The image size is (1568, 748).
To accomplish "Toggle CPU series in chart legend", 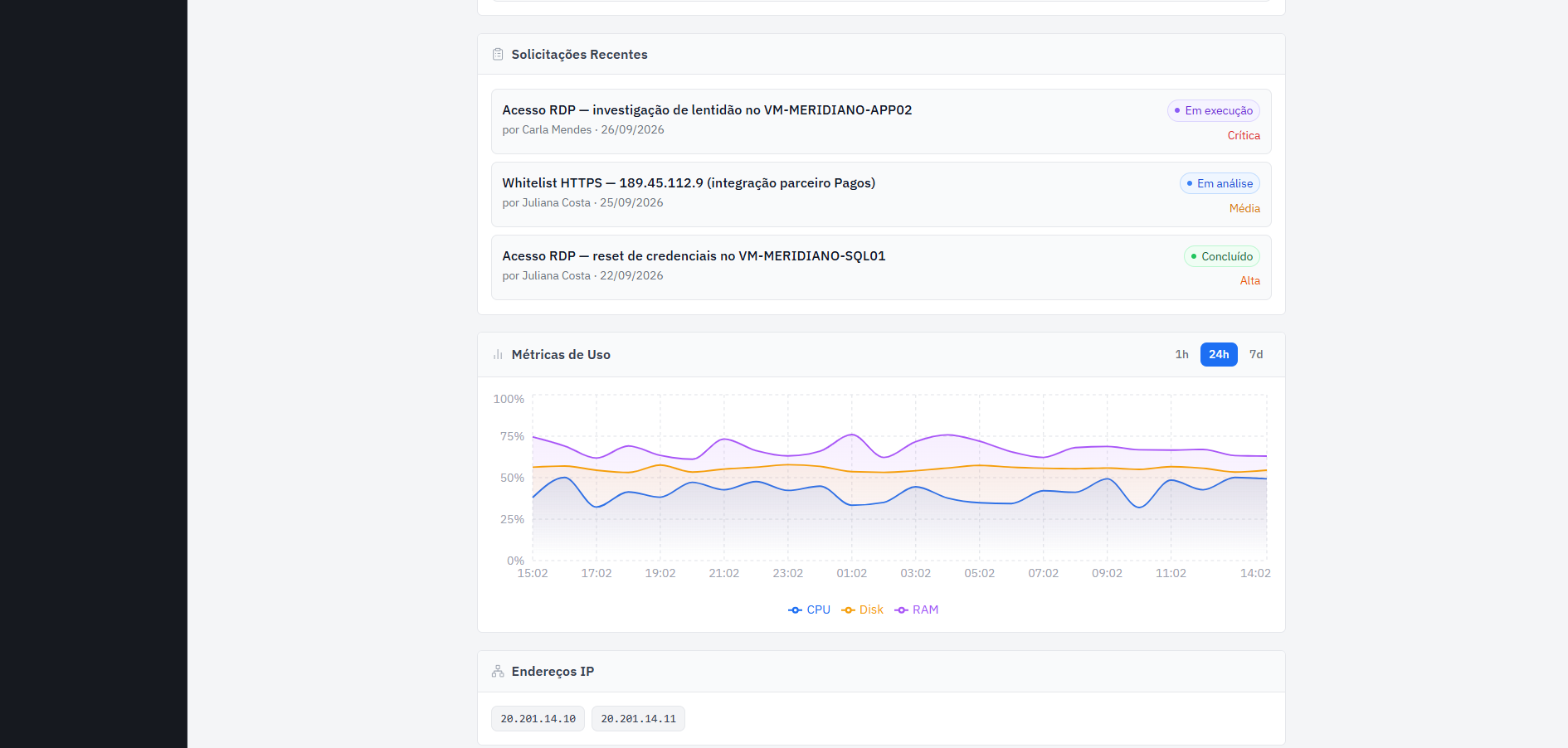I will [809, 610].
